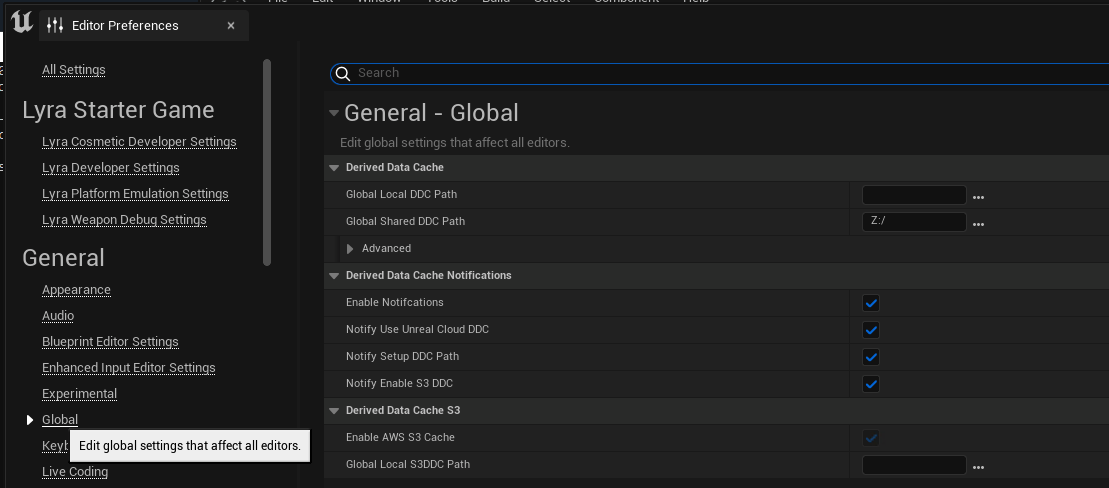The height and width of the screenshot is (488, 1109).
Task: Select the Global settings category
Action: point(60,420)
